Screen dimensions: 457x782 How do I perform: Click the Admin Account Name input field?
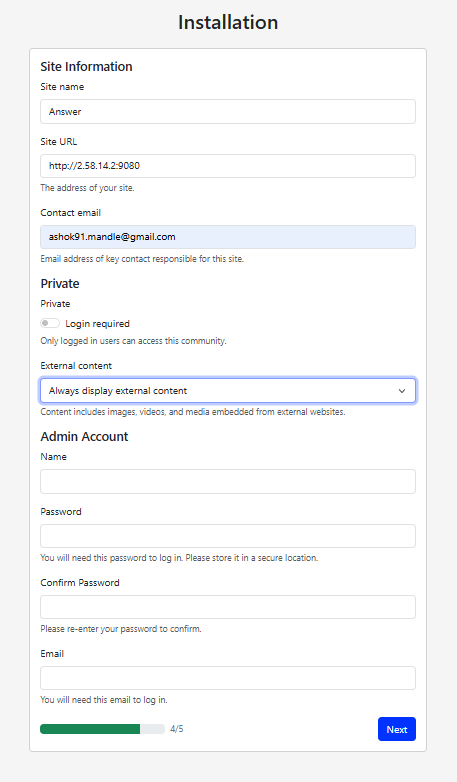point(228,481)
